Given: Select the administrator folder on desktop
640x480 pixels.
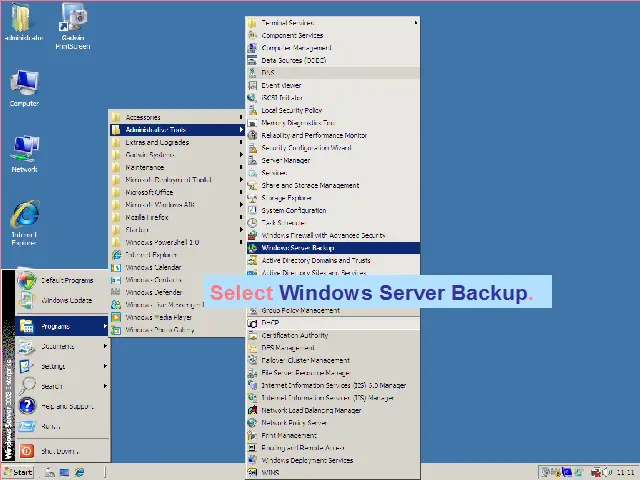Looking at the screenshot, I should 24,22.
